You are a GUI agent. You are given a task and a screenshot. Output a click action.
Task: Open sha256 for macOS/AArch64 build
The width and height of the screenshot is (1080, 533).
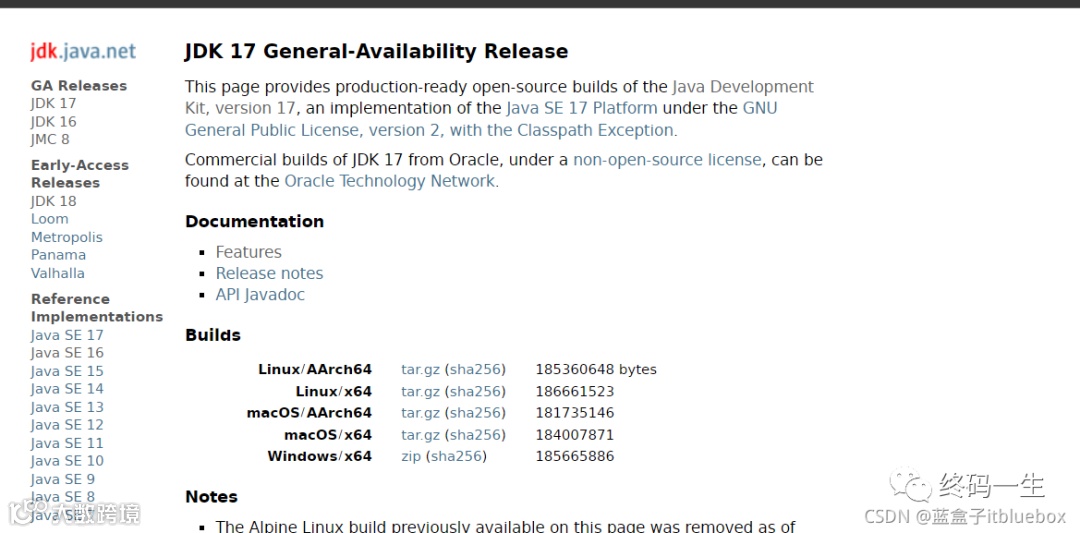pos(475,413)
